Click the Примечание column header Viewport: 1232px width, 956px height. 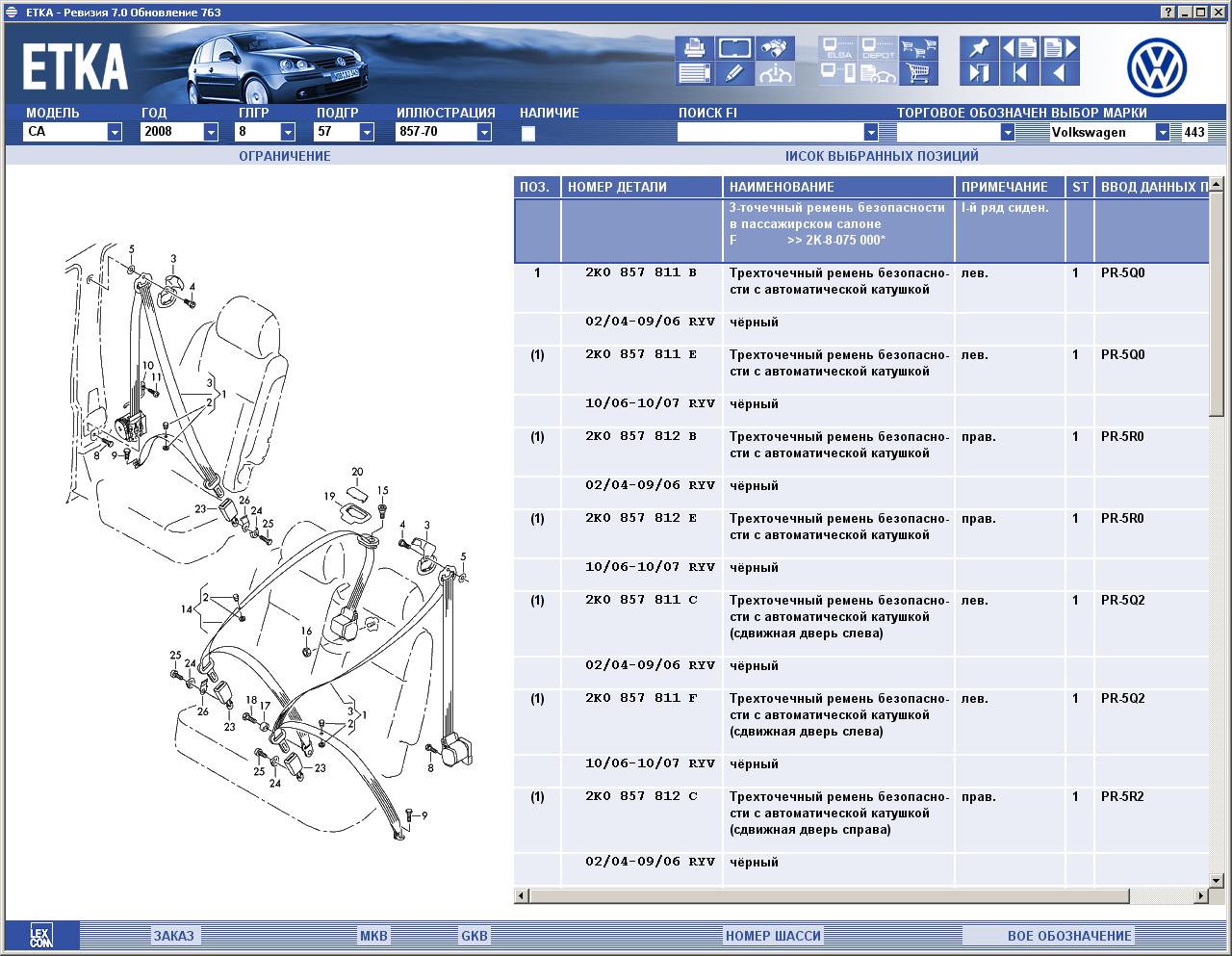pyautogui.click(x=1010, y=187)
